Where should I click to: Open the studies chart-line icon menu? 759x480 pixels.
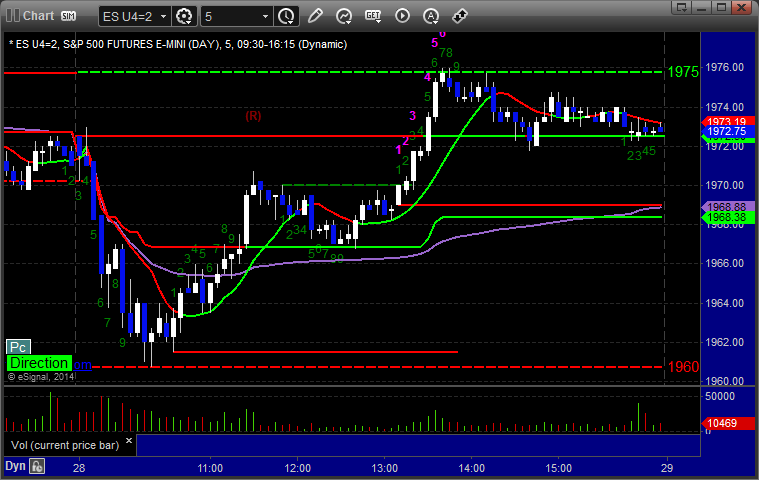tap(344, 16)
